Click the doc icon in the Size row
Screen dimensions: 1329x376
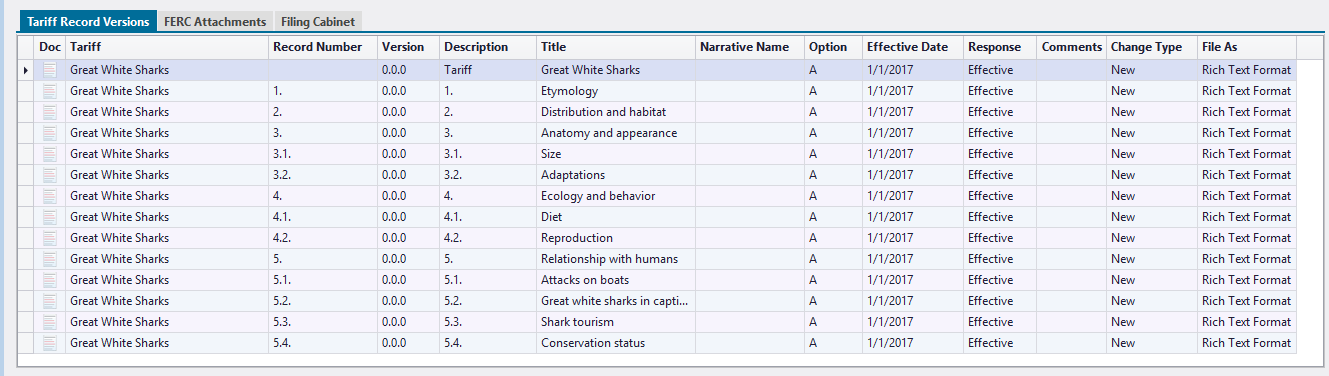[x=50, y=154]
